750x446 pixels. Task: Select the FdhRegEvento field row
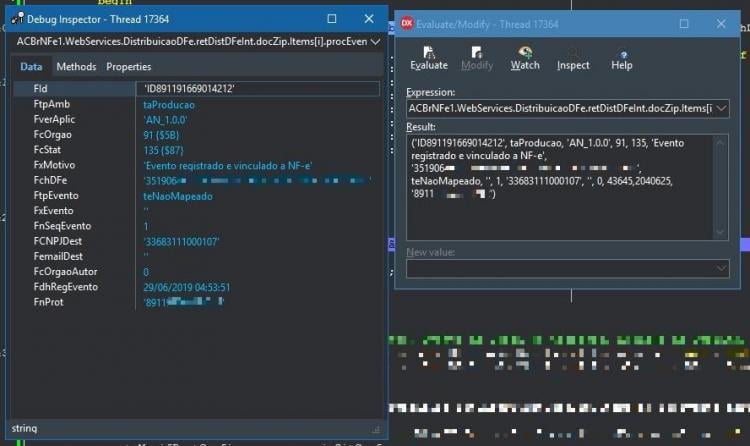tap(197, 287)
